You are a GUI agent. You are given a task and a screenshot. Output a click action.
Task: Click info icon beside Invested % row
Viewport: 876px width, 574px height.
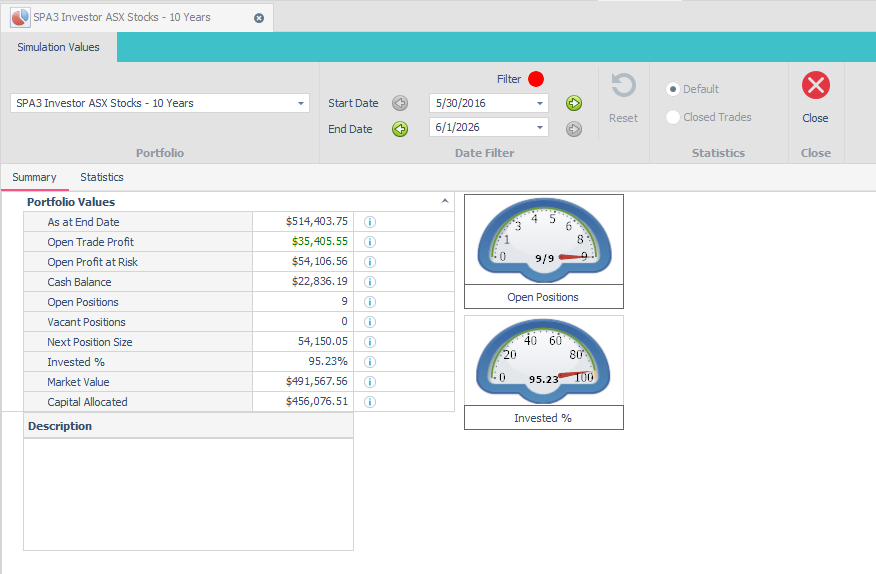click(x=370, y=362)
